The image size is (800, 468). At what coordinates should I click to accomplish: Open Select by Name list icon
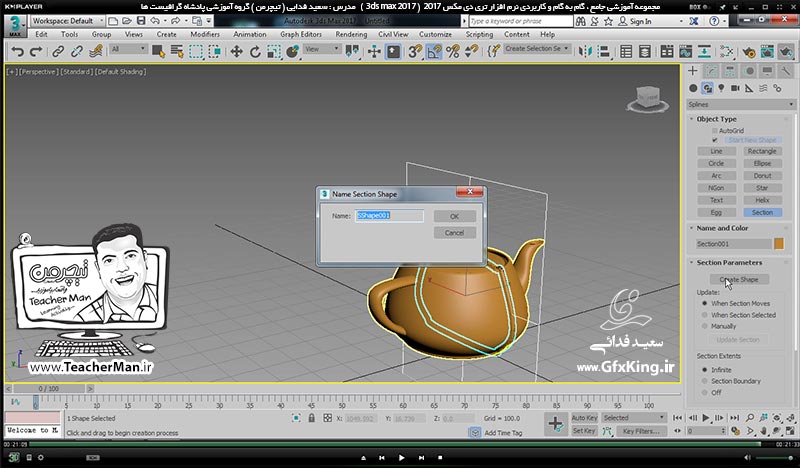[x=177, y=52]
